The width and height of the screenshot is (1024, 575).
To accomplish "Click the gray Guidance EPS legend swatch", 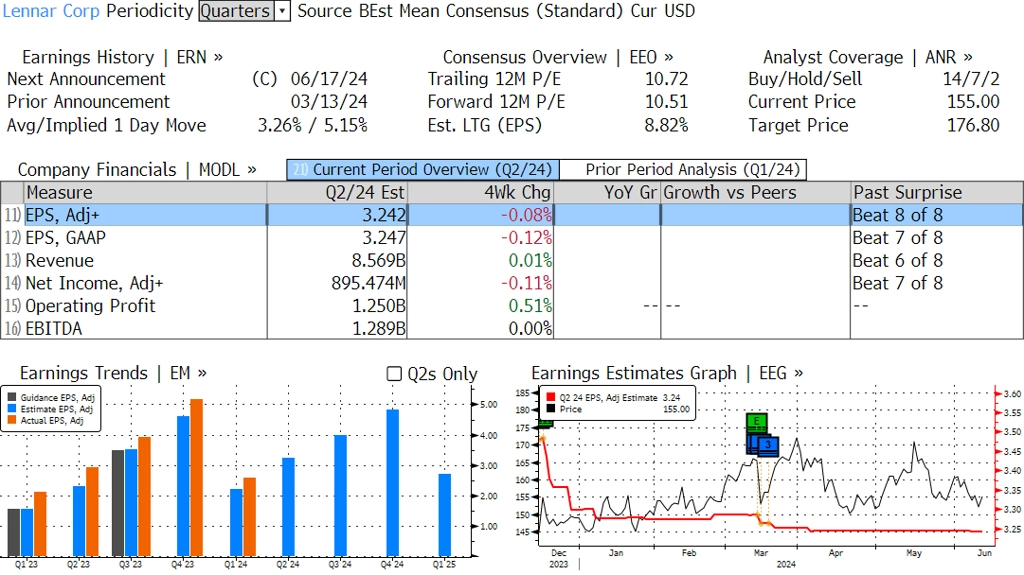I will point(12,397).
